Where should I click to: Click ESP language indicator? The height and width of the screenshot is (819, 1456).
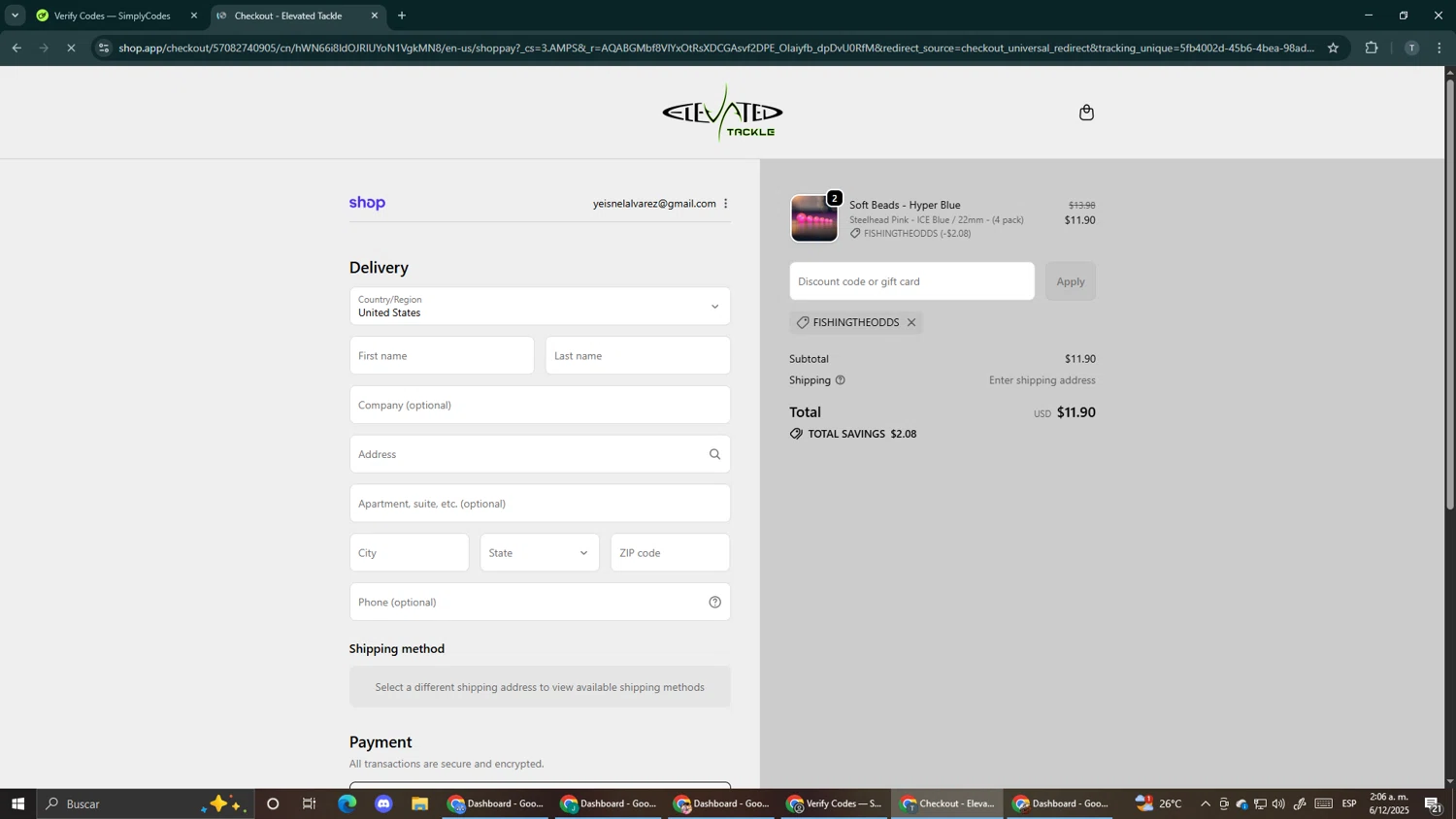[1349, 803]
